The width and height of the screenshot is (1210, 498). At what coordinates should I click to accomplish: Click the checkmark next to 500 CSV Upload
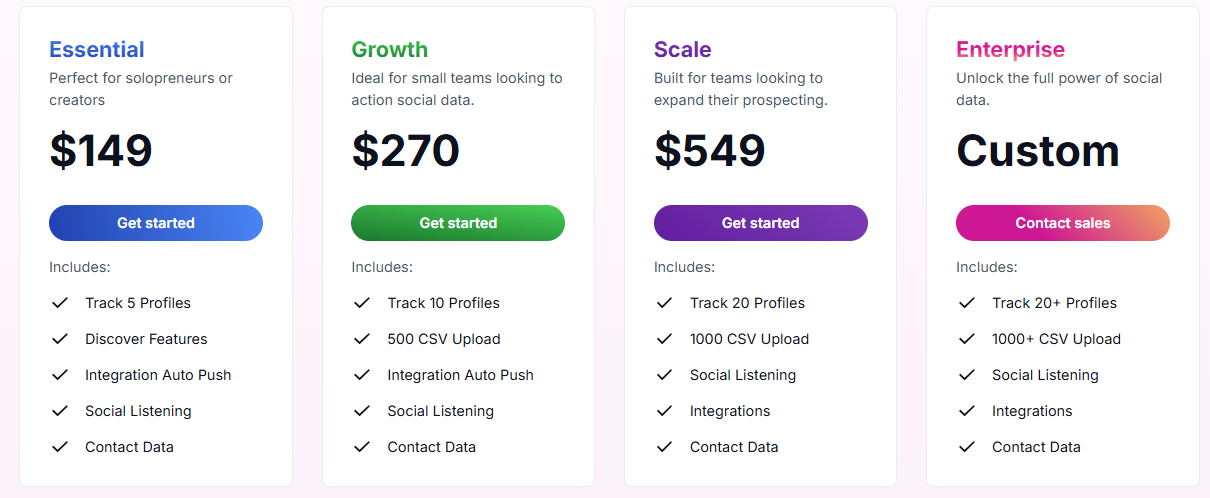(x=362, y=339)
